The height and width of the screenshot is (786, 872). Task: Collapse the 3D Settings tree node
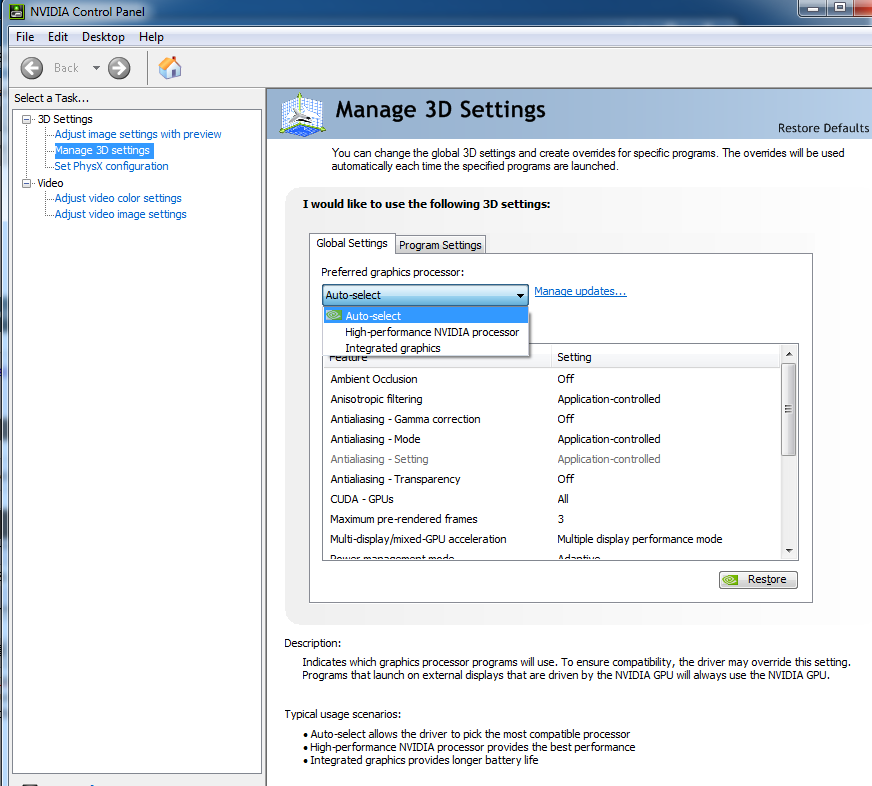[26, 119]
